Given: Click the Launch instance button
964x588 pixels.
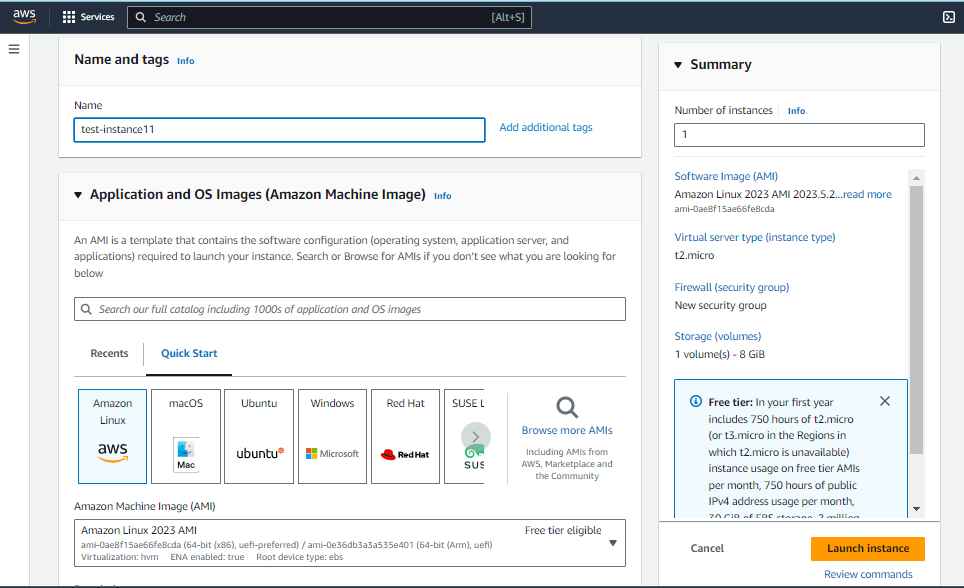Looking at the screenshot, I should point(866,548).
